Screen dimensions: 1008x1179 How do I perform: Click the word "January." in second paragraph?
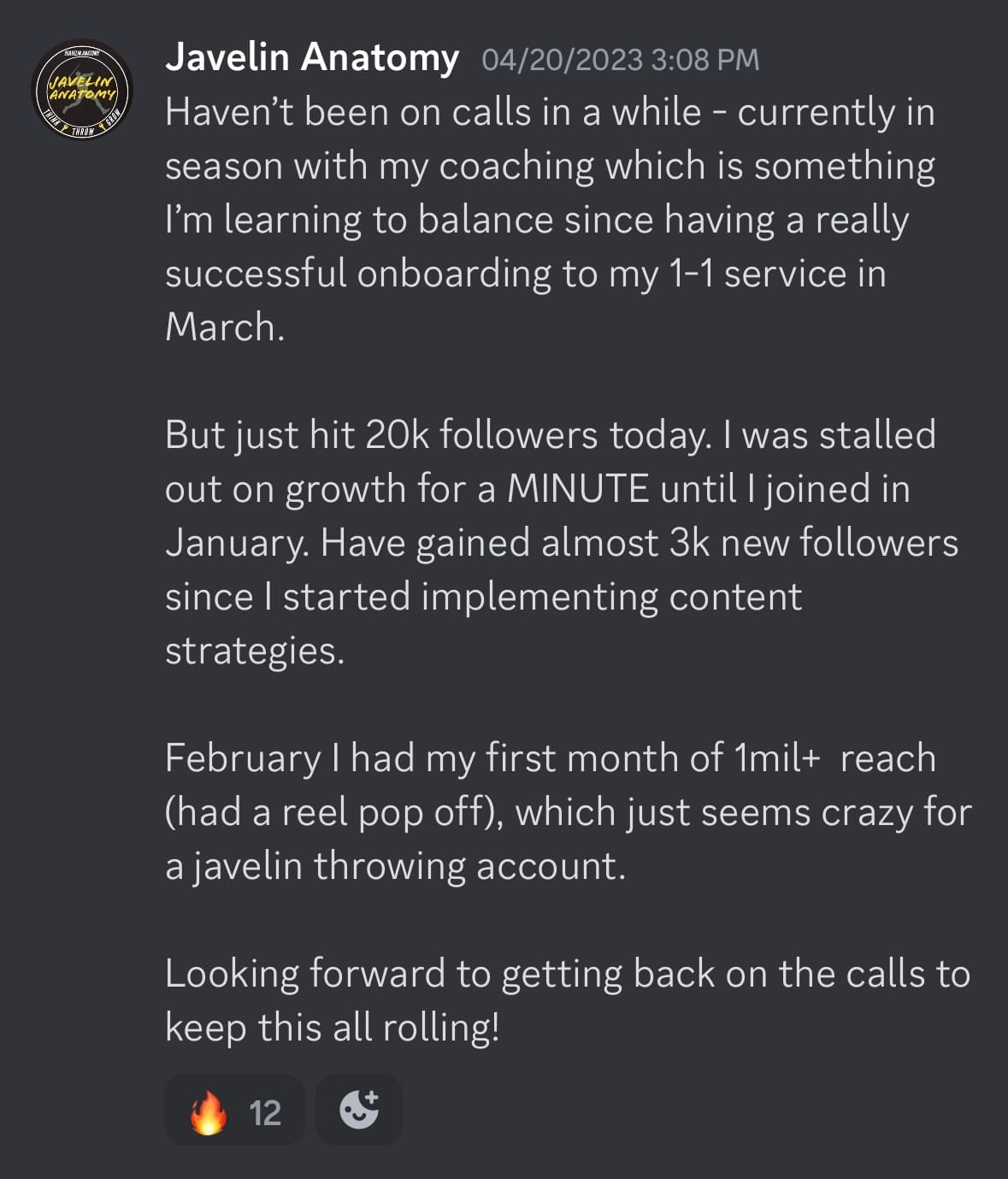tap(237, 543)
